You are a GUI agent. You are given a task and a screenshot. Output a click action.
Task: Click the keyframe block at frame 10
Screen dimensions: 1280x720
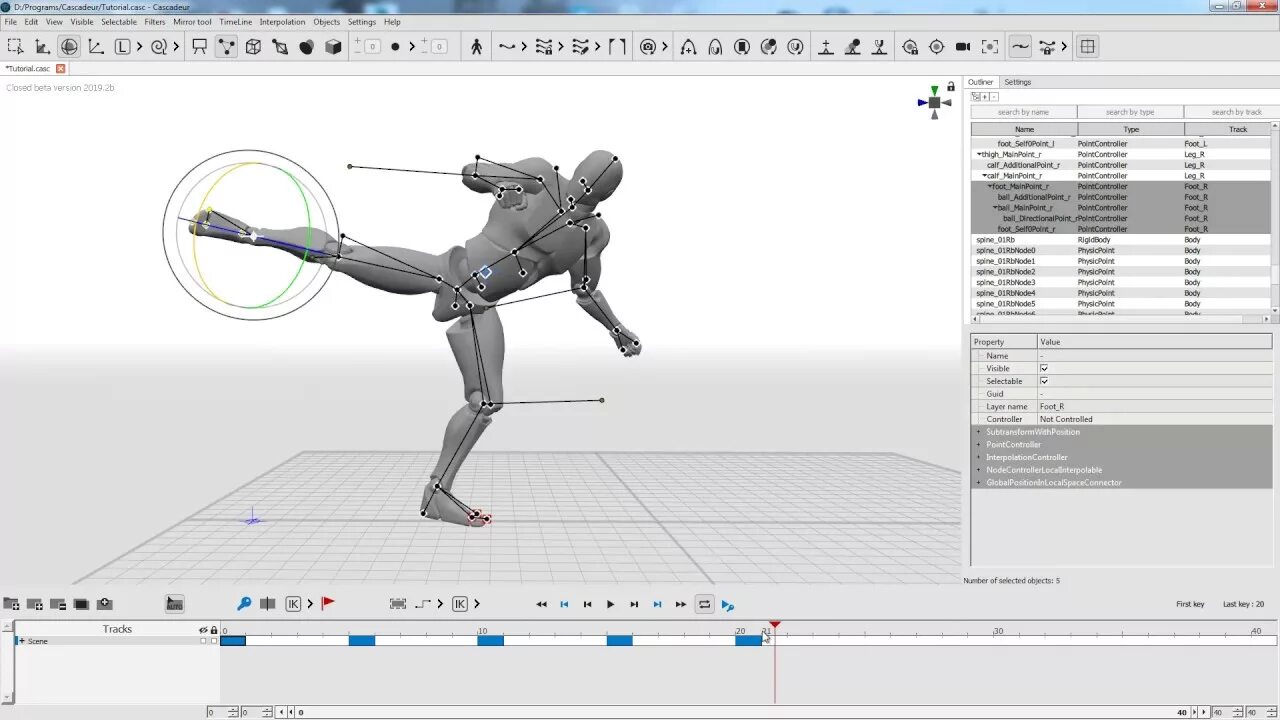(490, 640)
